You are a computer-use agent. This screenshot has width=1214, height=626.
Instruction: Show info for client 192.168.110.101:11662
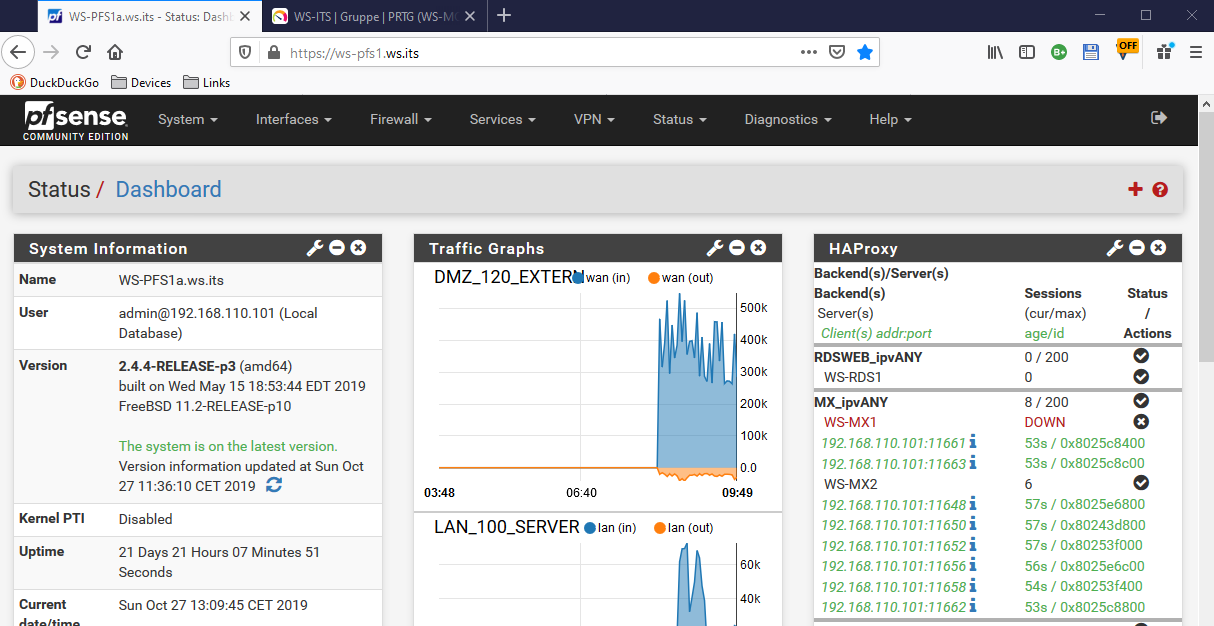973,606
